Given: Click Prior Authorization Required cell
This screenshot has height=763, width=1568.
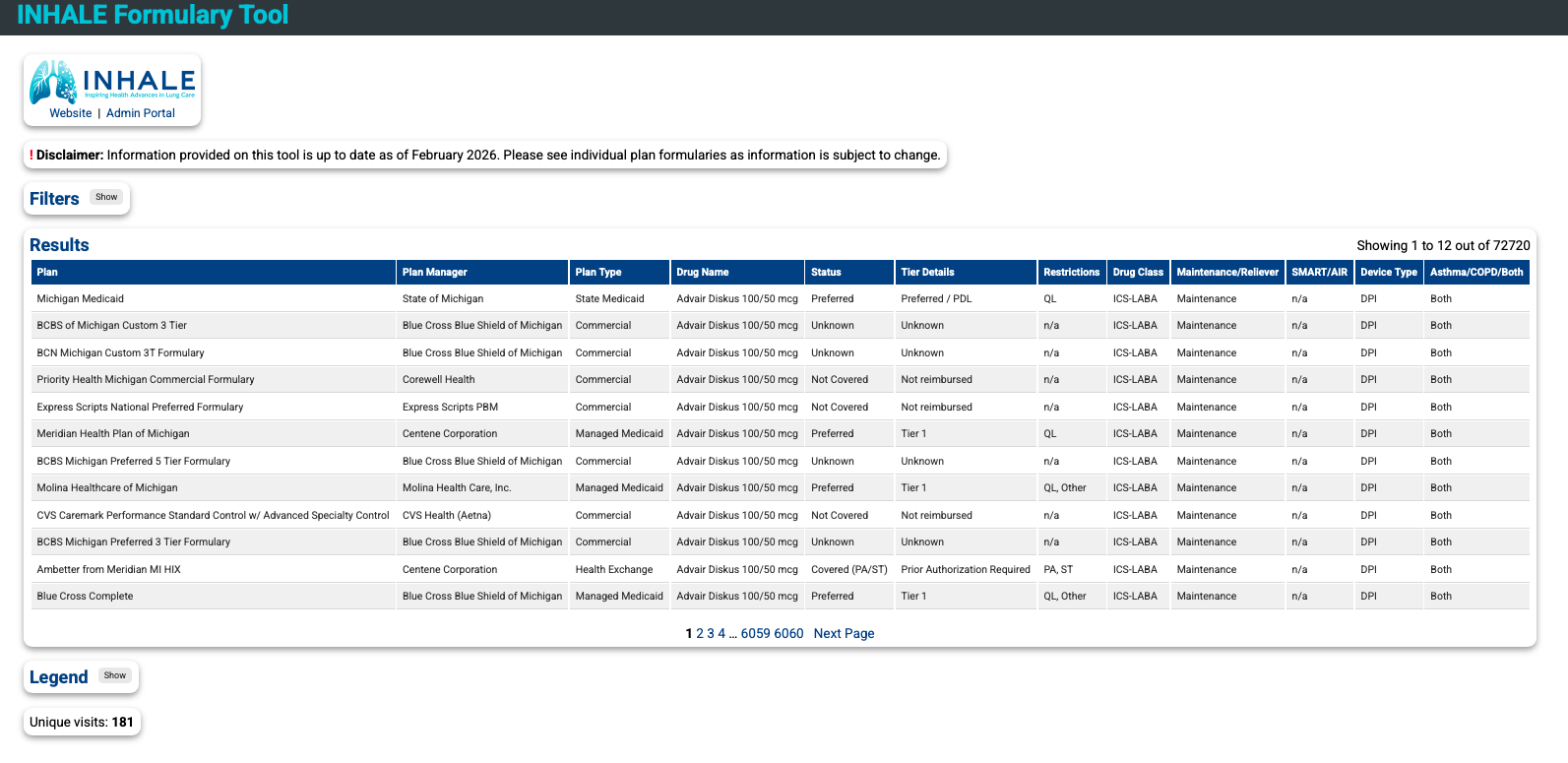Looking at the screenshot, I should [966, 569].
